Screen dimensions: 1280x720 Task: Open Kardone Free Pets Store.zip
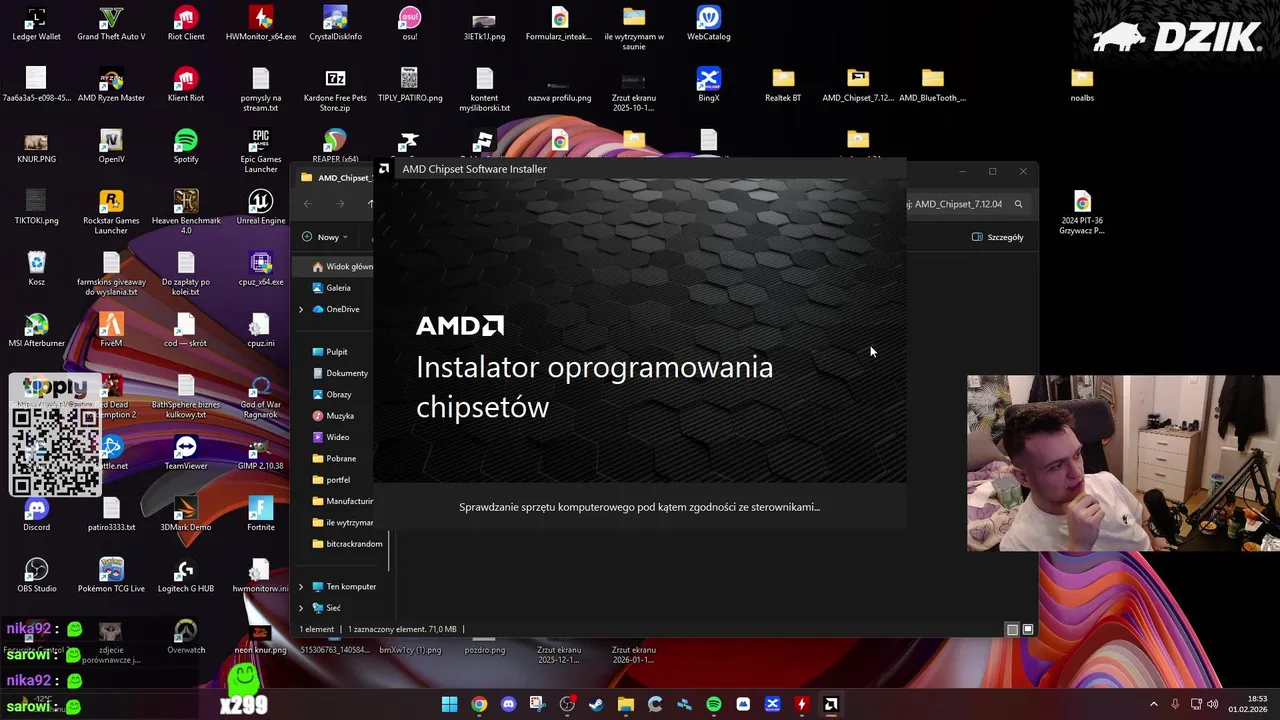point(335,90)
